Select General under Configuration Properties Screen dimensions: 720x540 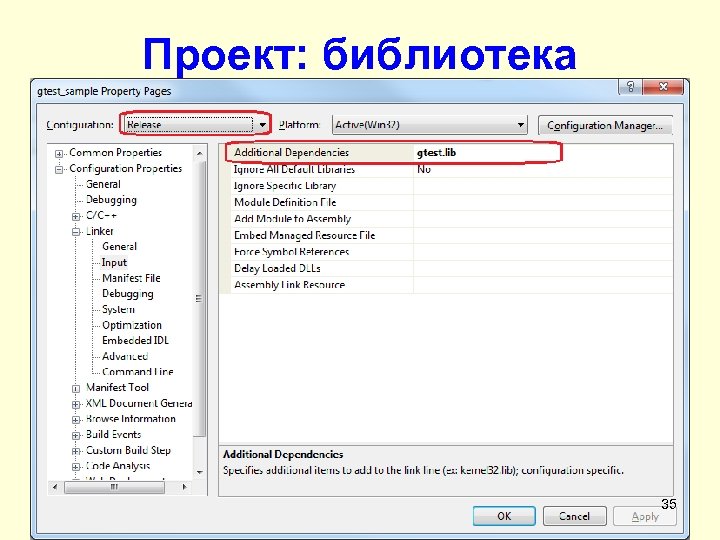pos(103,184)
